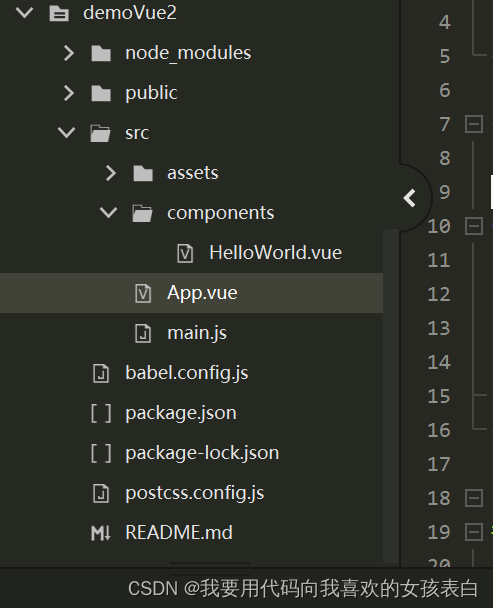The height and width of the screenshot is (608, 493).
Task: Click the HelloWorld.vue file icon
Action: coord(185,254)
